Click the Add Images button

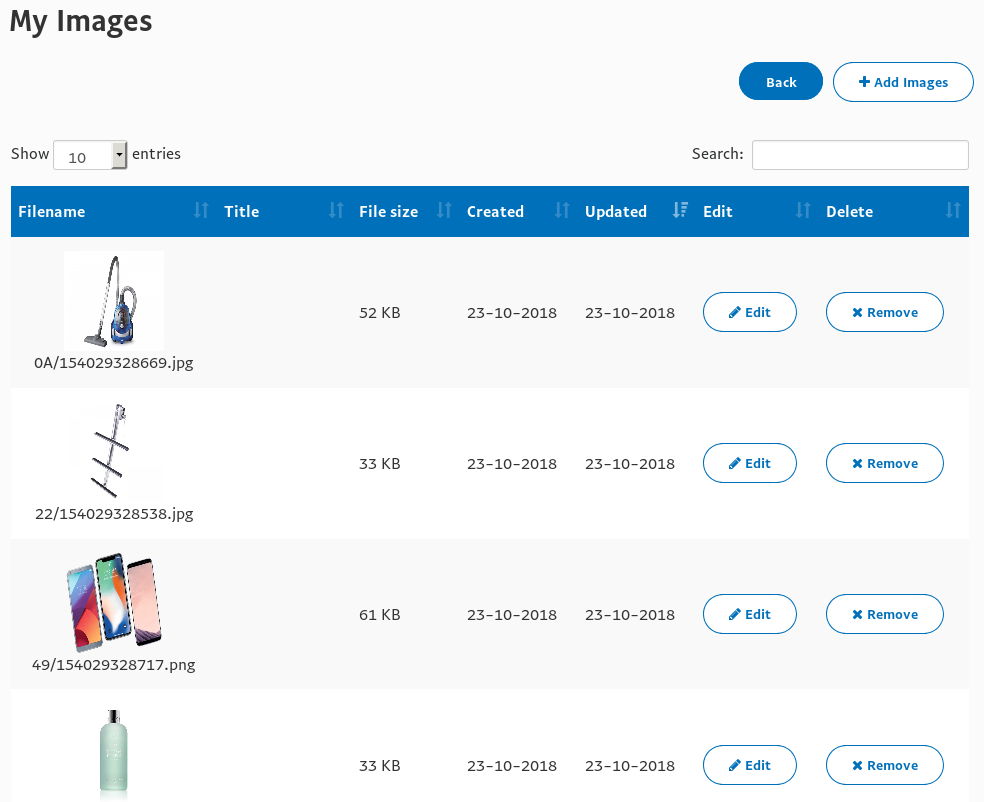903,82
